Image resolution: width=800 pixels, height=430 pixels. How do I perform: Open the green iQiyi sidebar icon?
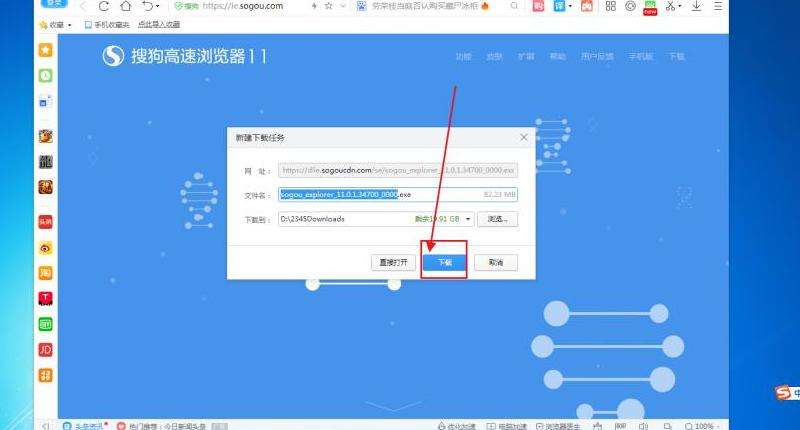[45, 324]
